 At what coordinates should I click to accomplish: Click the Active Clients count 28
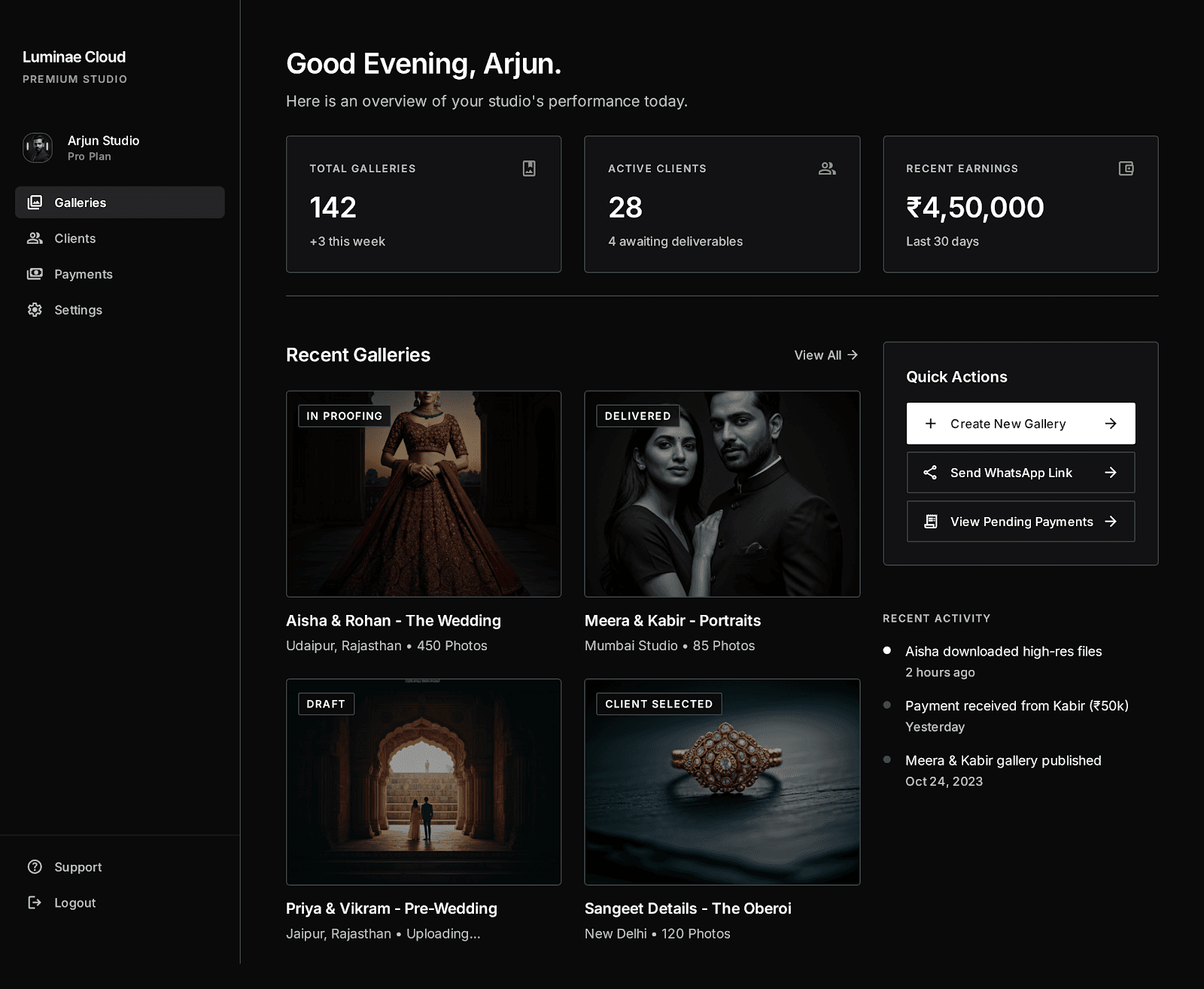click(x=625, y=208)
